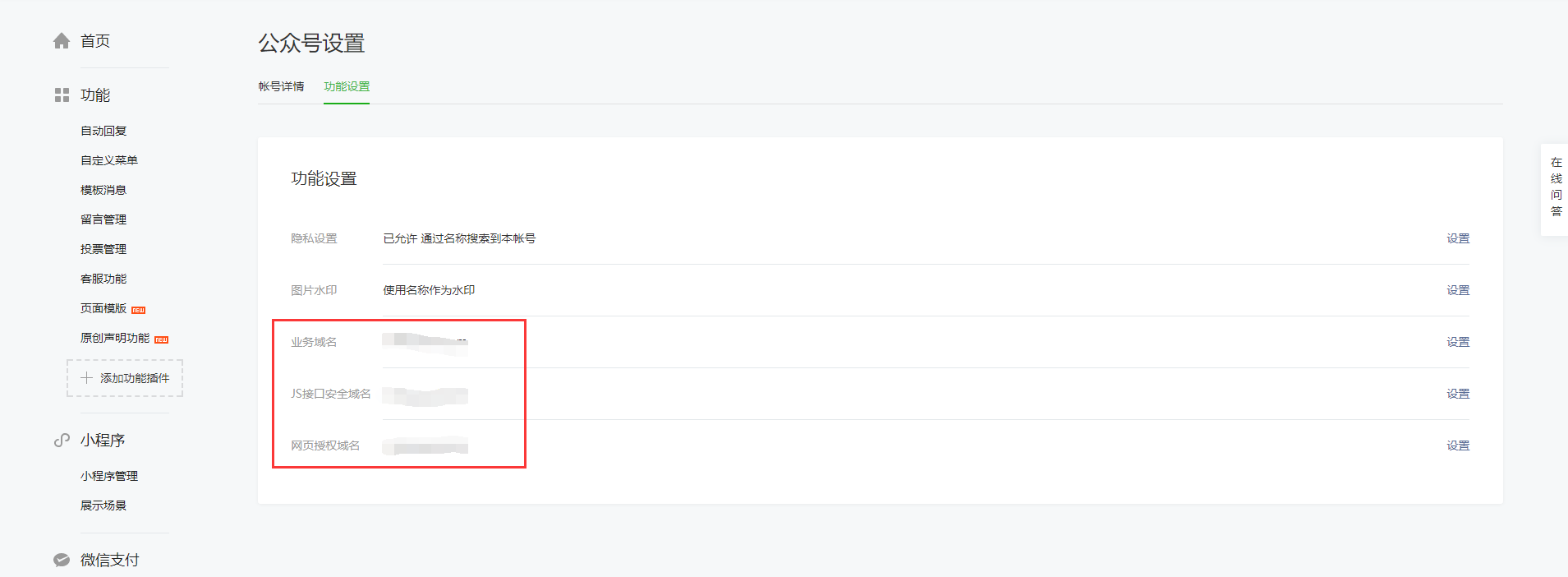This screenshot has width=1568, height=577.
Task: Open 自动回复 in the sidebar
Action: click(103, 131)
